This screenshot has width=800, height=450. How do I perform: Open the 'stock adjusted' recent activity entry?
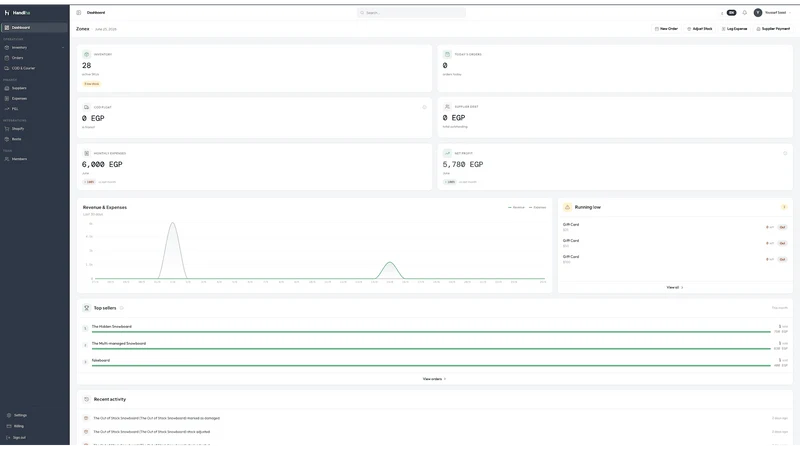[x=435, y=432]
